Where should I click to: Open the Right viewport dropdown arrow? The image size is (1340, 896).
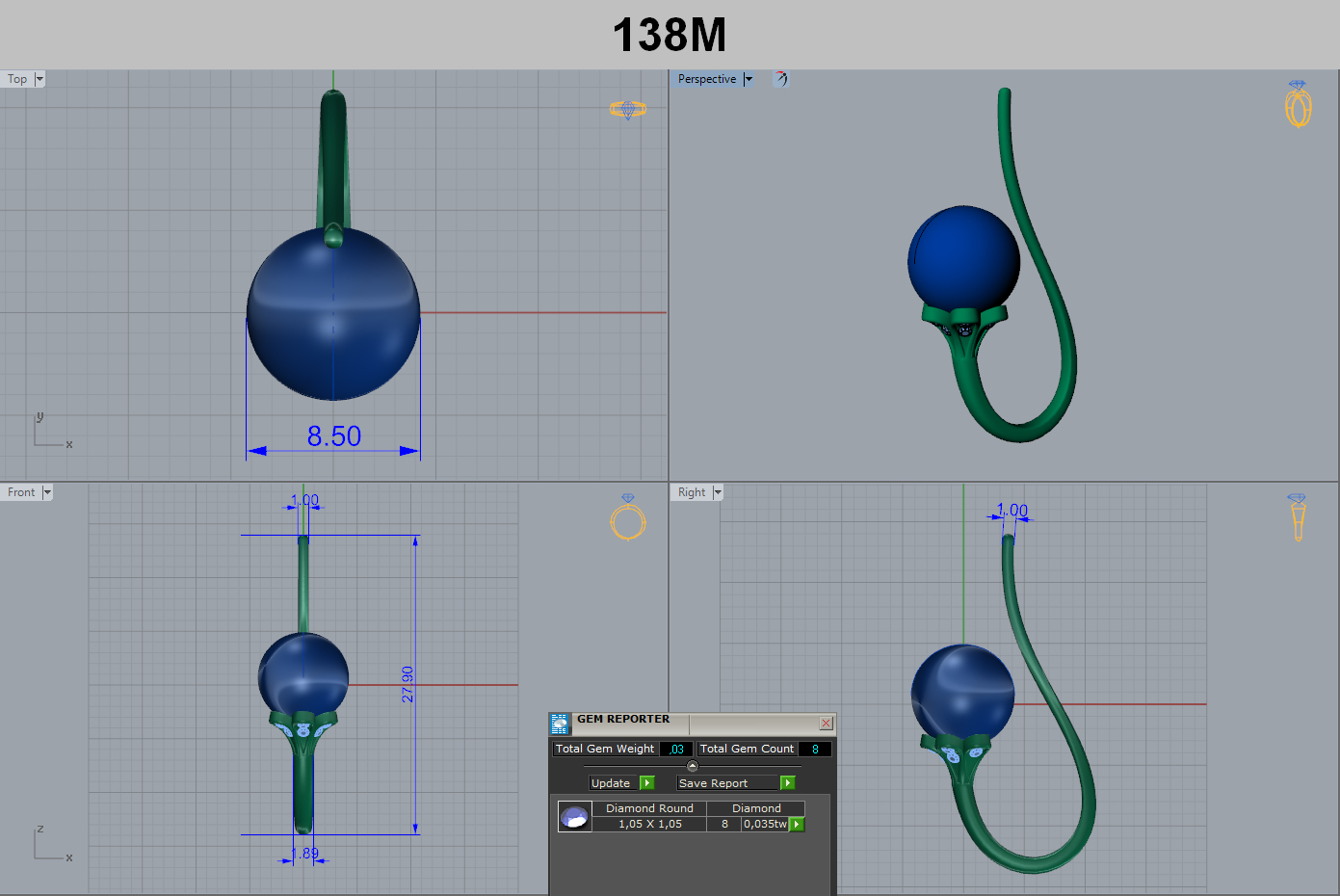coord(717,492)
